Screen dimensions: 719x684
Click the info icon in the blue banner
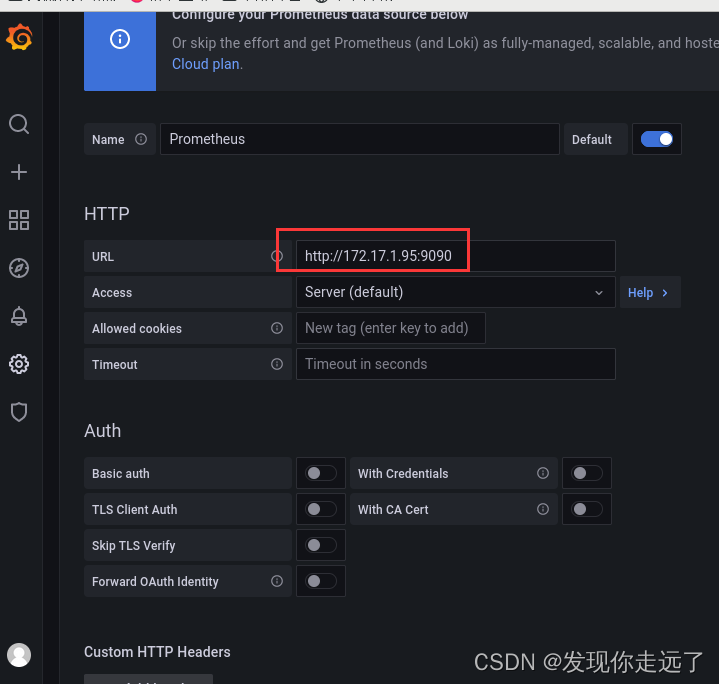tap(120, 39)
